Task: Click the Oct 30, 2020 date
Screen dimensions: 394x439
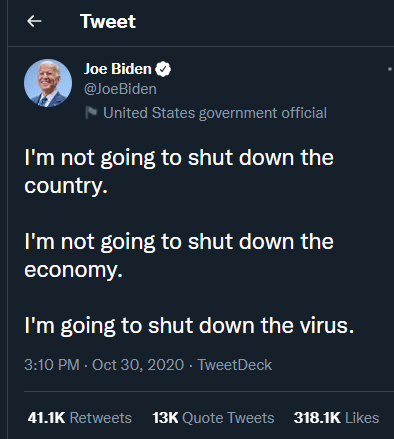Action: [x=138, y=365]
